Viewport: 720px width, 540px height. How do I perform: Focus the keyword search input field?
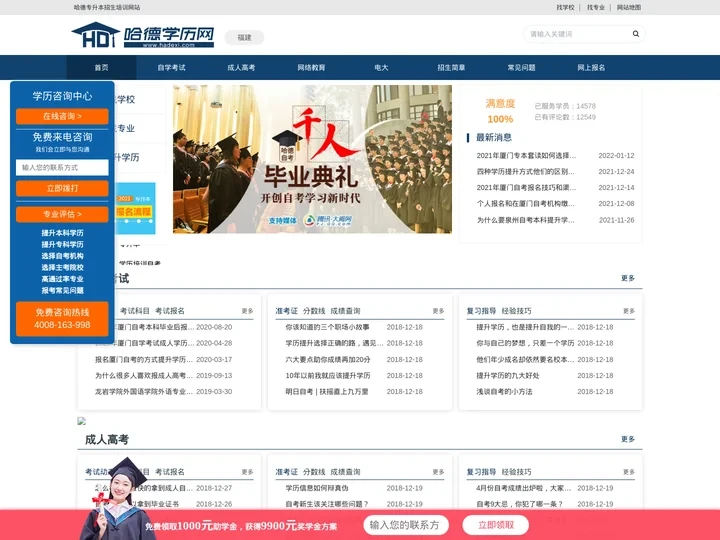pos(579,34)
